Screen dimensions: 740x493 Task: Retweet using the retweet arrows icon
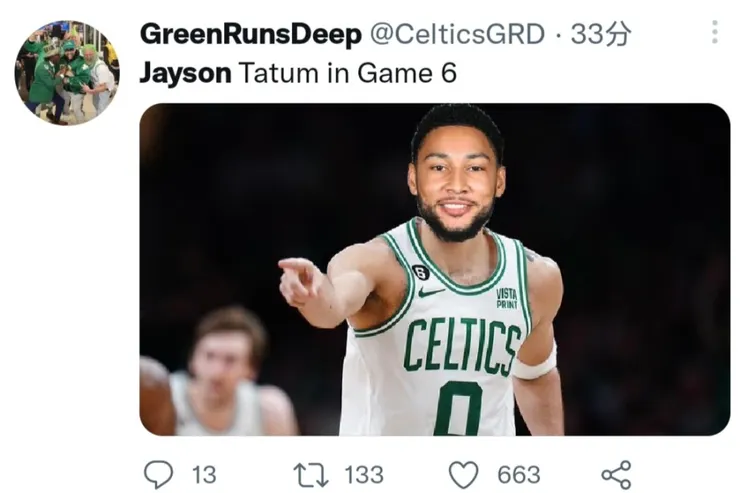pos(311,475)
